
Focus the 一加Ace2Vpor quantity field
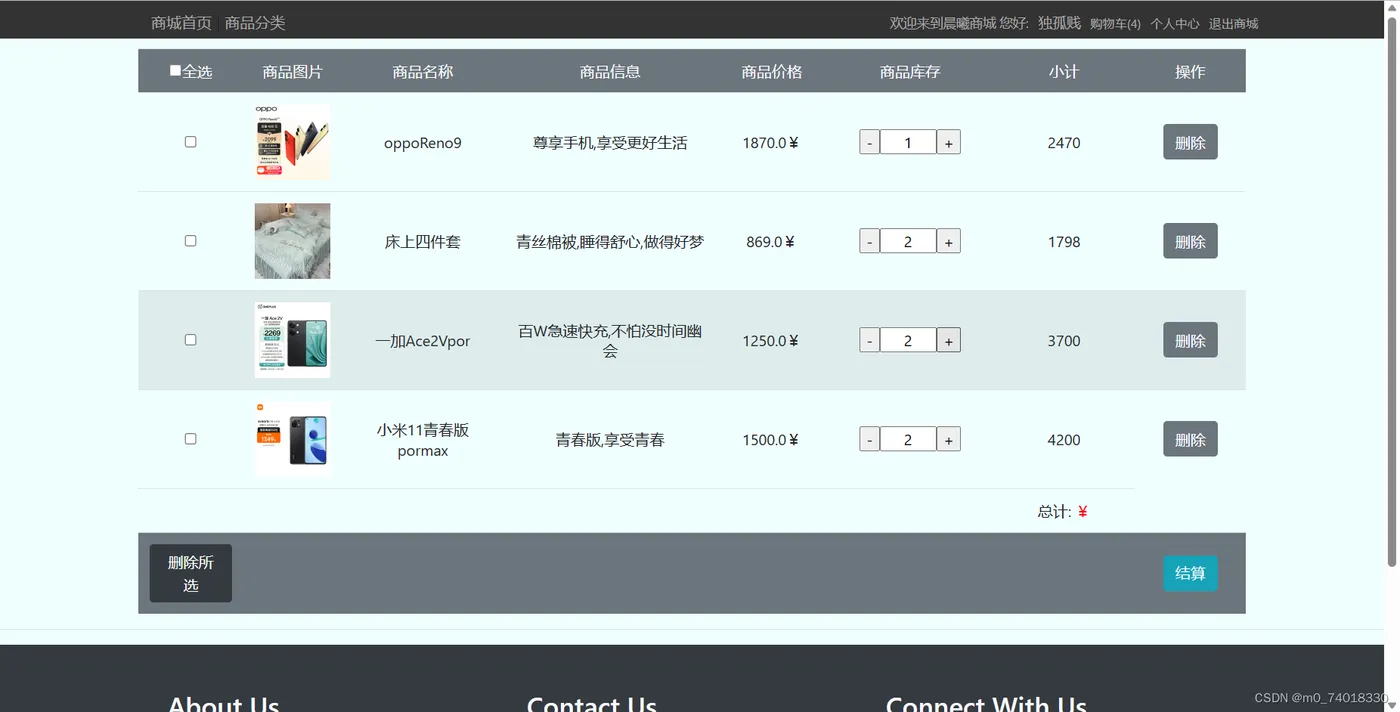[908, 340]
